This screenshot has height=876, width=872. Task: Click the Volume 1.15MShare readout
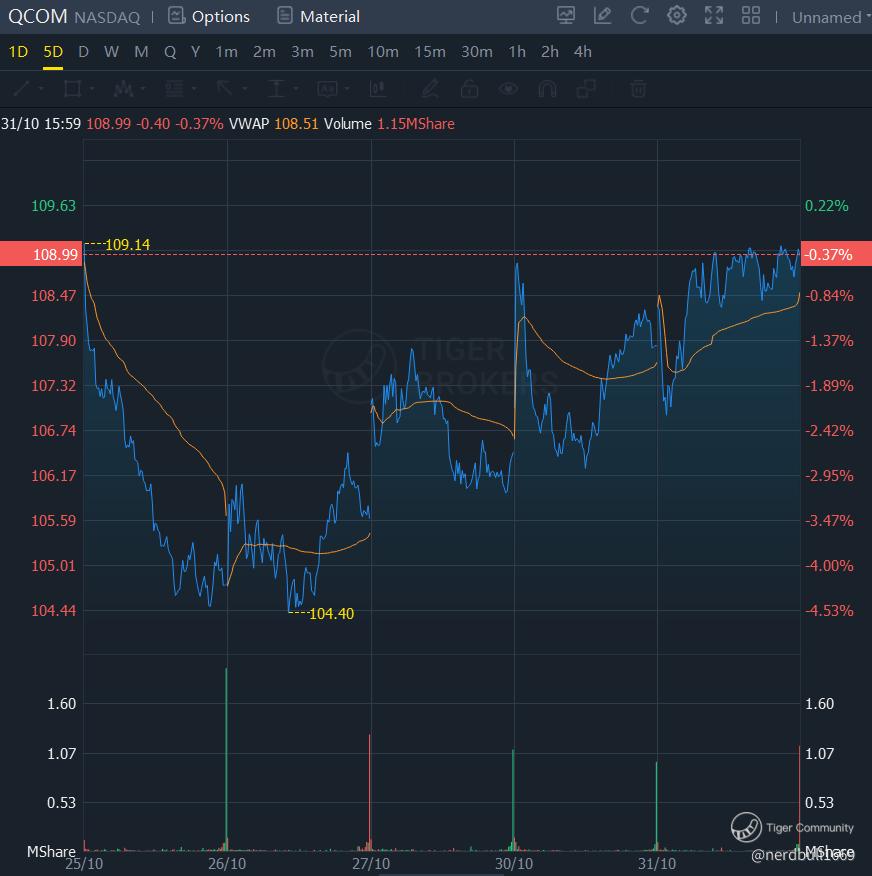coord(389,123)
